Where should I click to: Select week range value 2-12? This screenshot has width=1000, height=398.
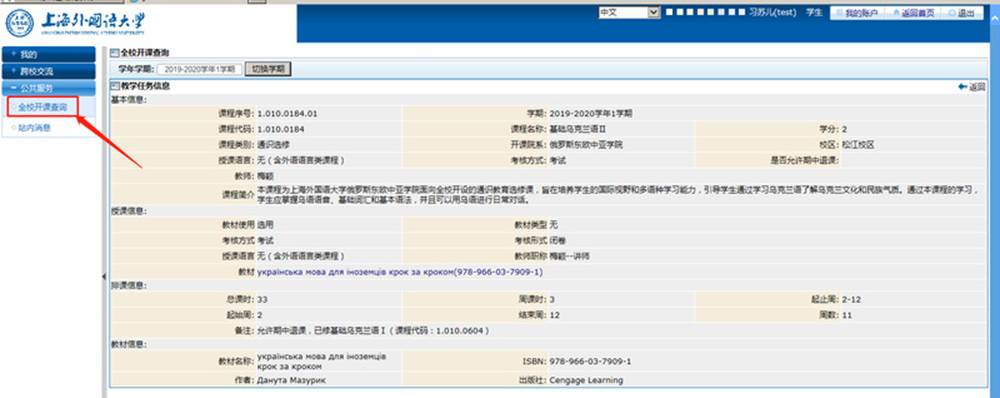(x=851, y=299)
